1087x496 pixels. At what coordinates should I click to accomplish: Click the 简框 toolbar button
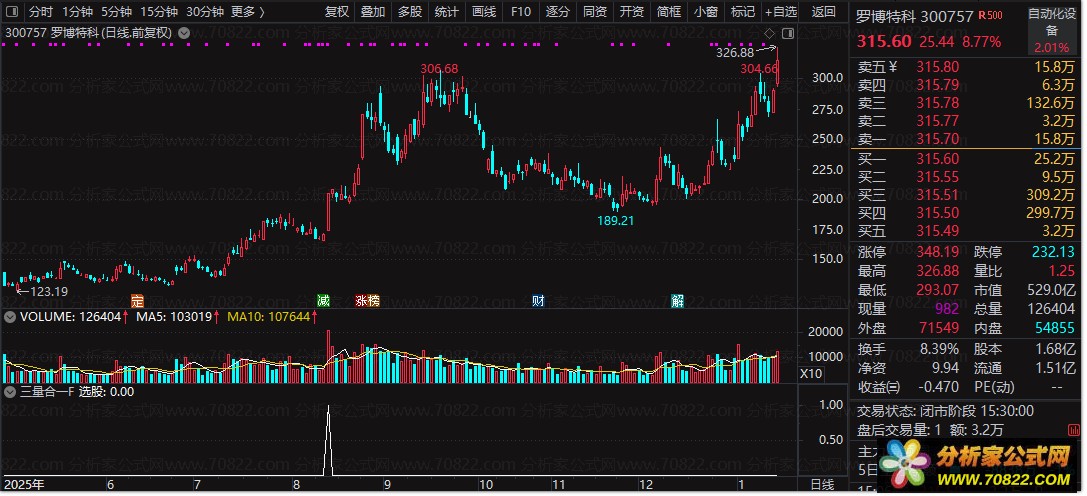[x=668, y=12]
